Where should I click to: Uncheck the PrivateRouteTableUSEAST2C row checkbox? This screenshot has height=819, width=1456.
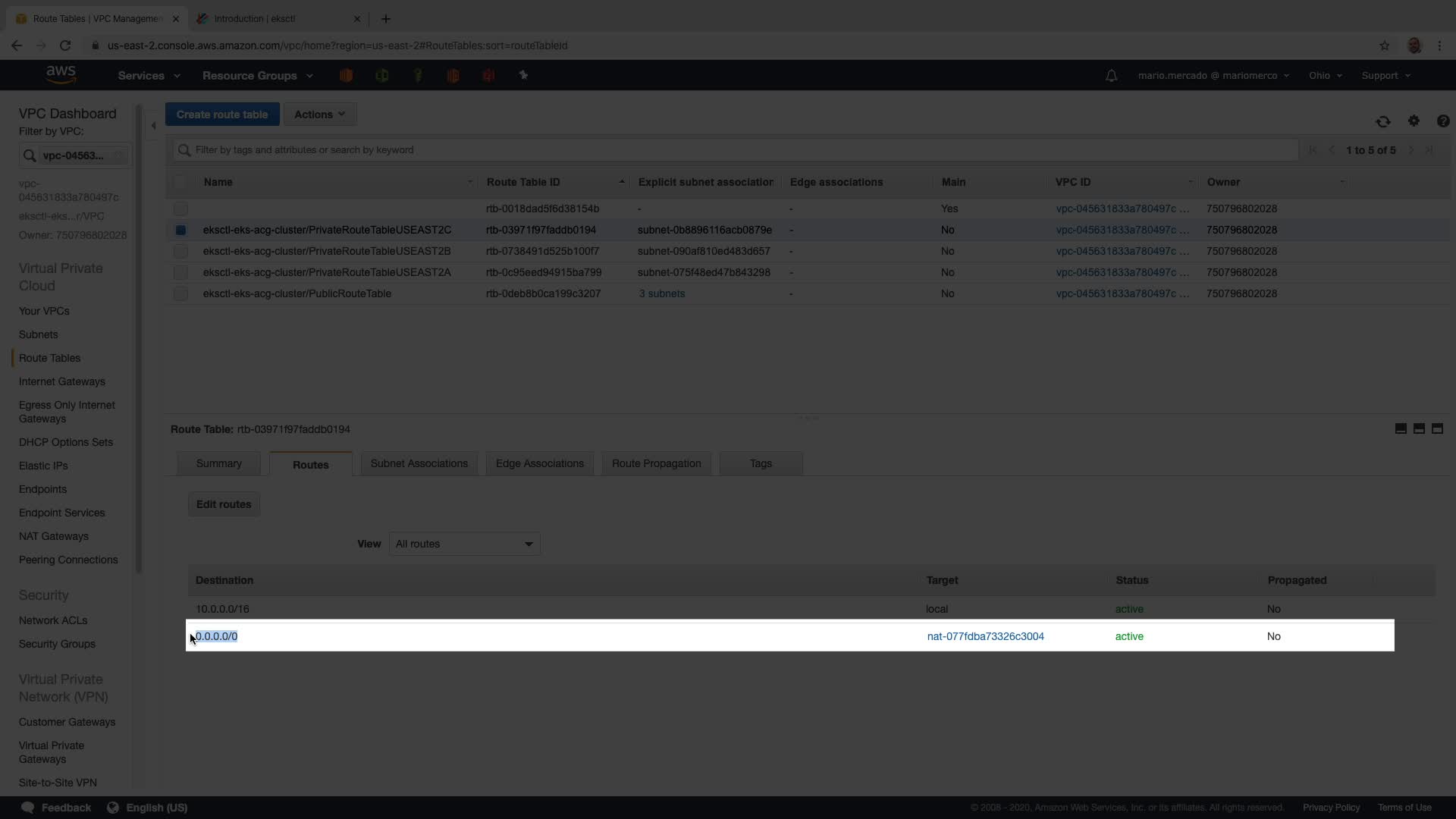[x=180, y=230]
